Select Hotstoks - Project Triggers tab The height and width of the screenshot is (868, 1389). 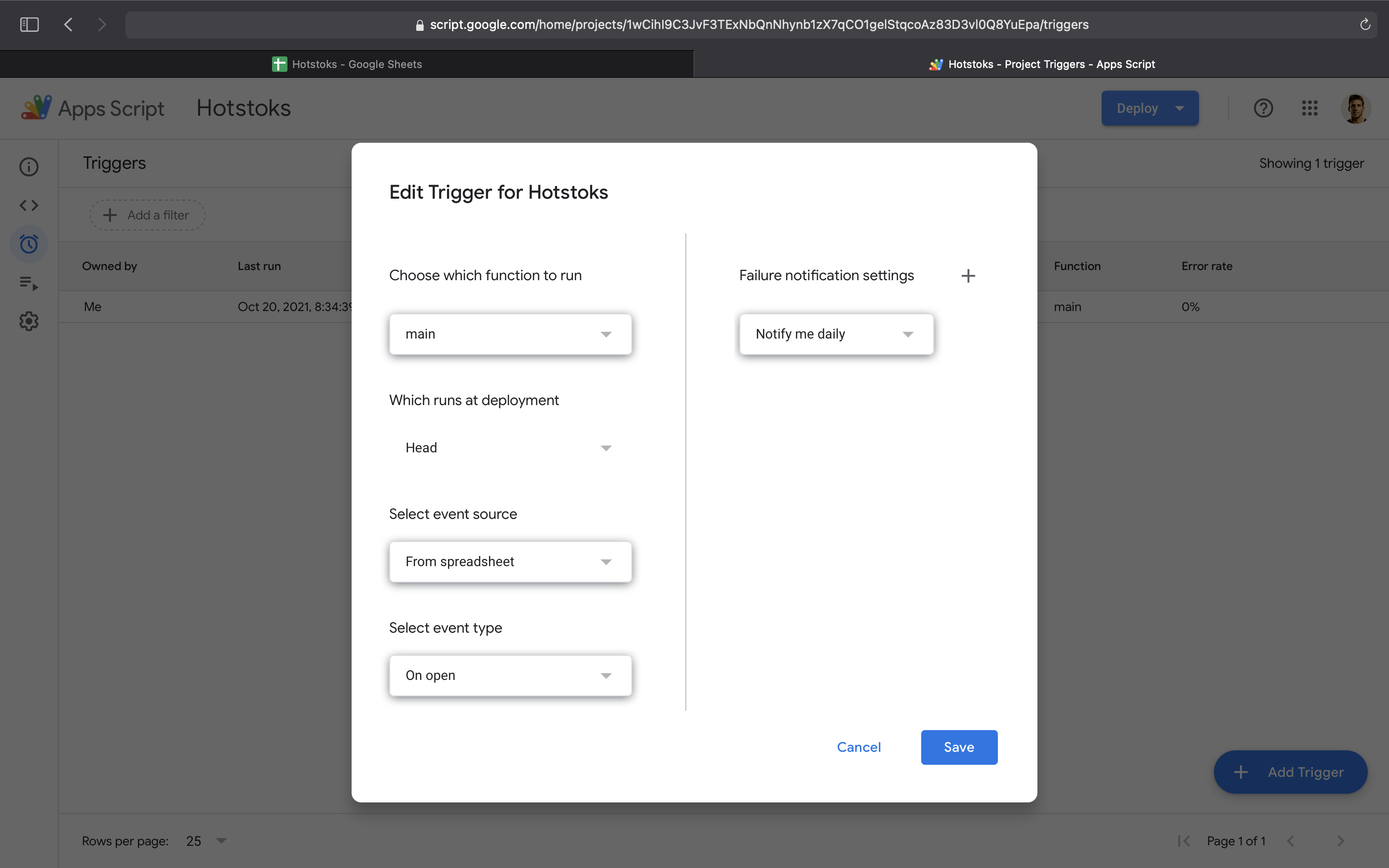1042,64
